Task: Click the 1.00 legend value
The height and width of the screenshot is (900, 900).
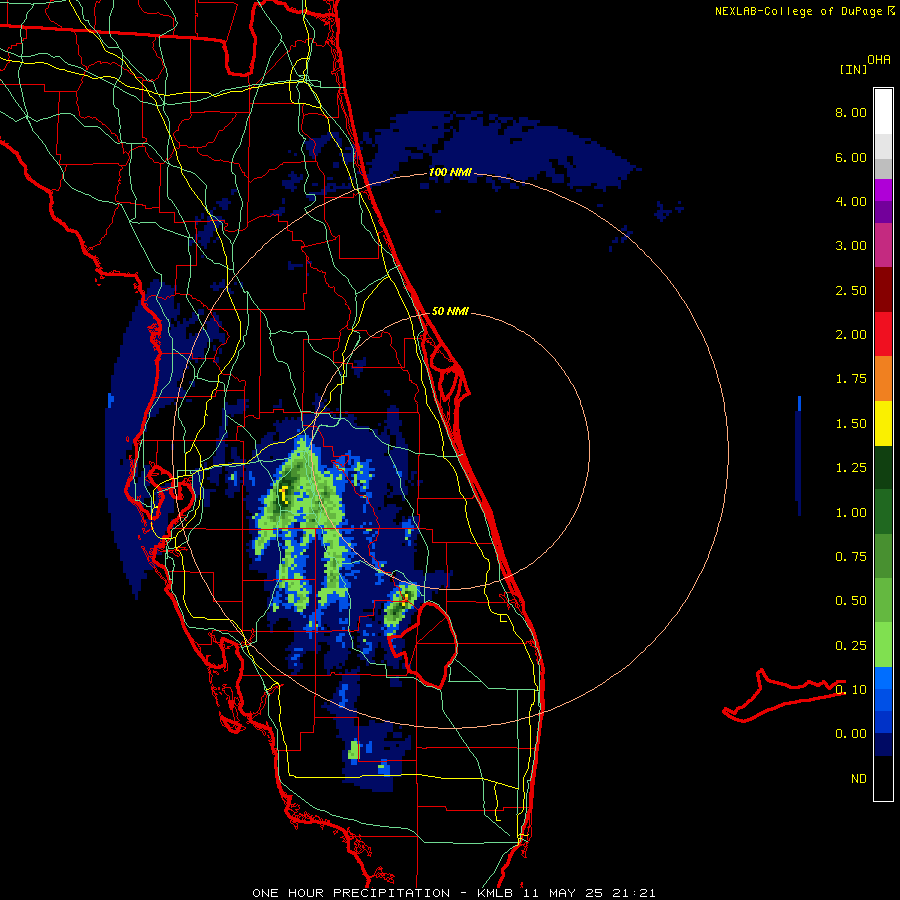Action: coord(851,513)
